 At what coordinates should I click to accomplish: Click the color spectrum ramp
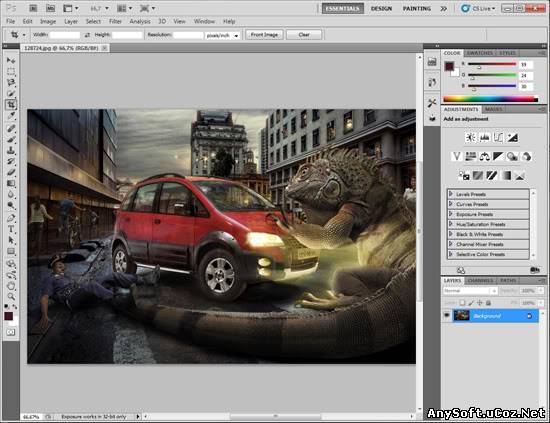point(490,99)
